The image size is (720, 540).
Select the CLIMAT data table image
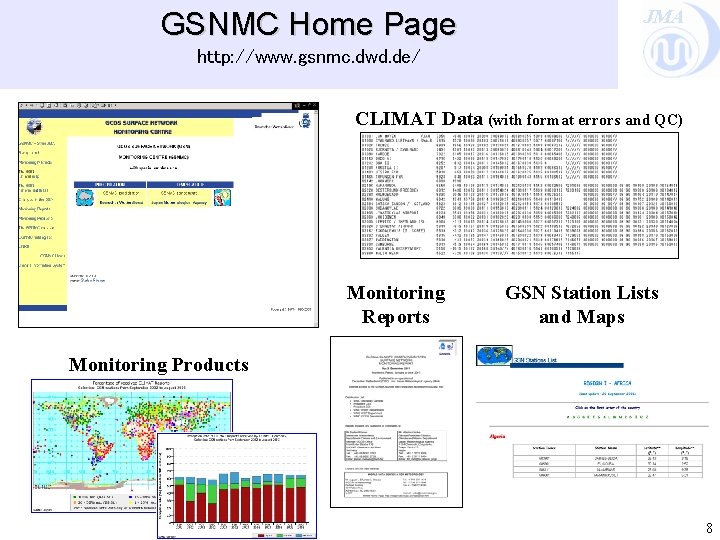pyautogui.click(x=519, y=195)
